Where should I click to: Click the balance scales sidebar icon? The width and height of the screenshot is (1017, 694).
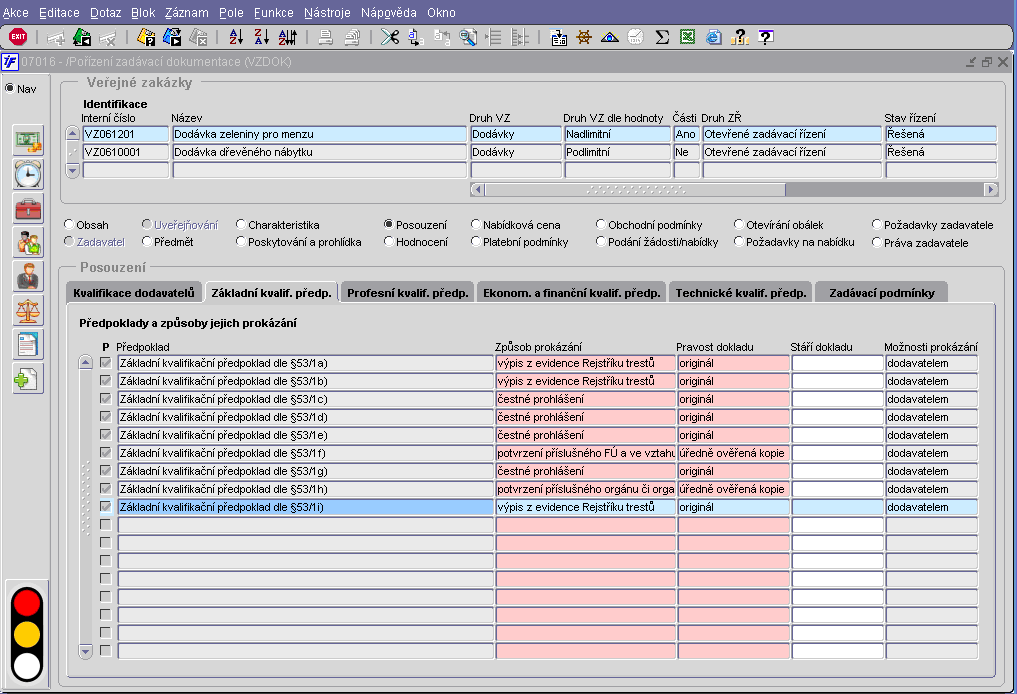[x=28, y=310]
